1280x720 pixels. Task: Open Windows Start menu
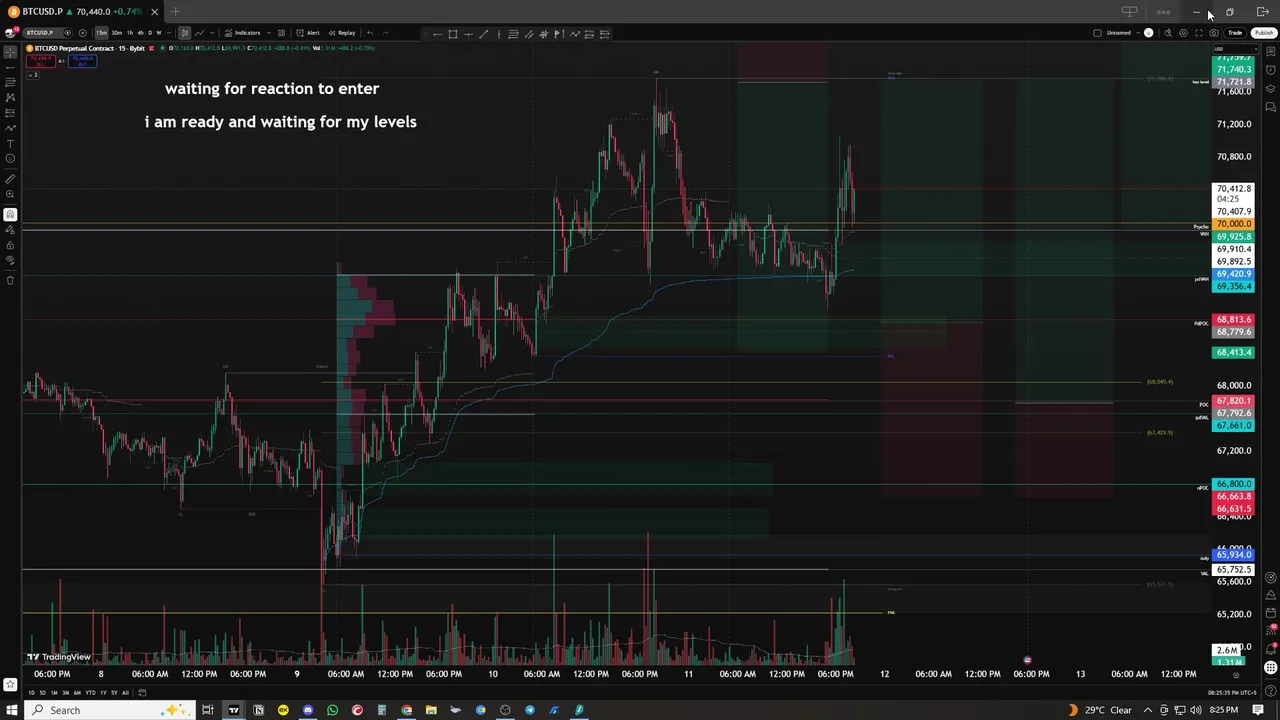(11, 710)
